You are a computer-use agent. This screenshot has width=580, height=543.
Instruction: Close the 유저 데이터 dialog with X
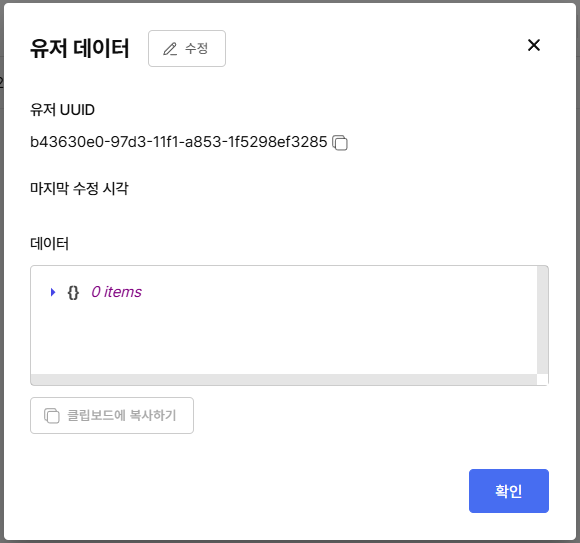pyautogui.click(x=534, y=45)
